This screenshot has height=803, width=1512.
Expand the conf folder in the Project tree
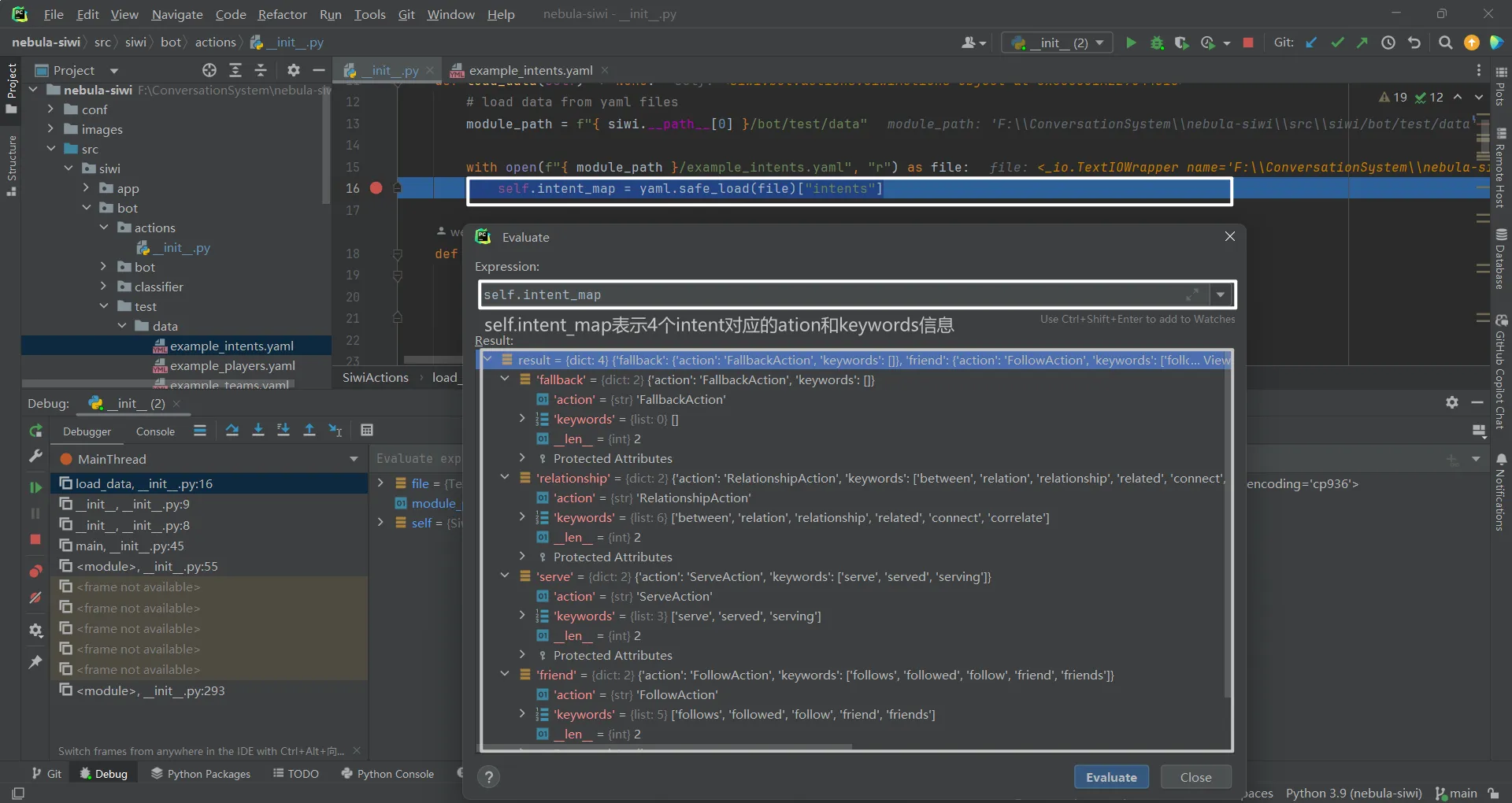50,109
